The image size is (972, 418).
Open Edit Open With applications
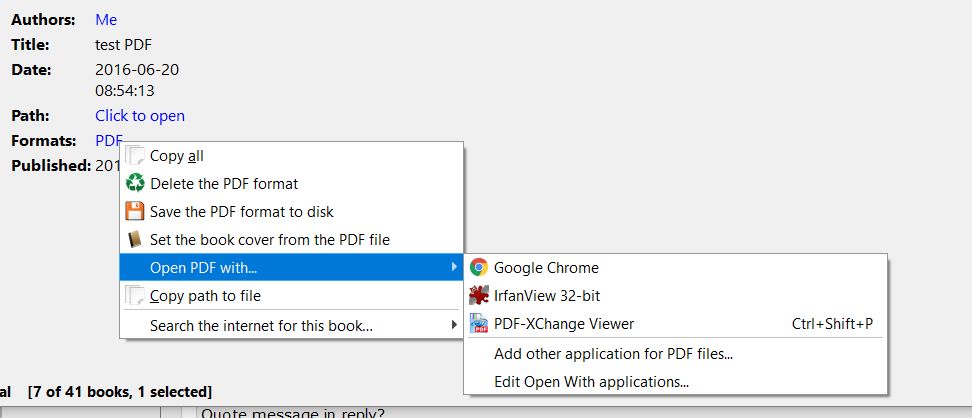coord(591,382)
